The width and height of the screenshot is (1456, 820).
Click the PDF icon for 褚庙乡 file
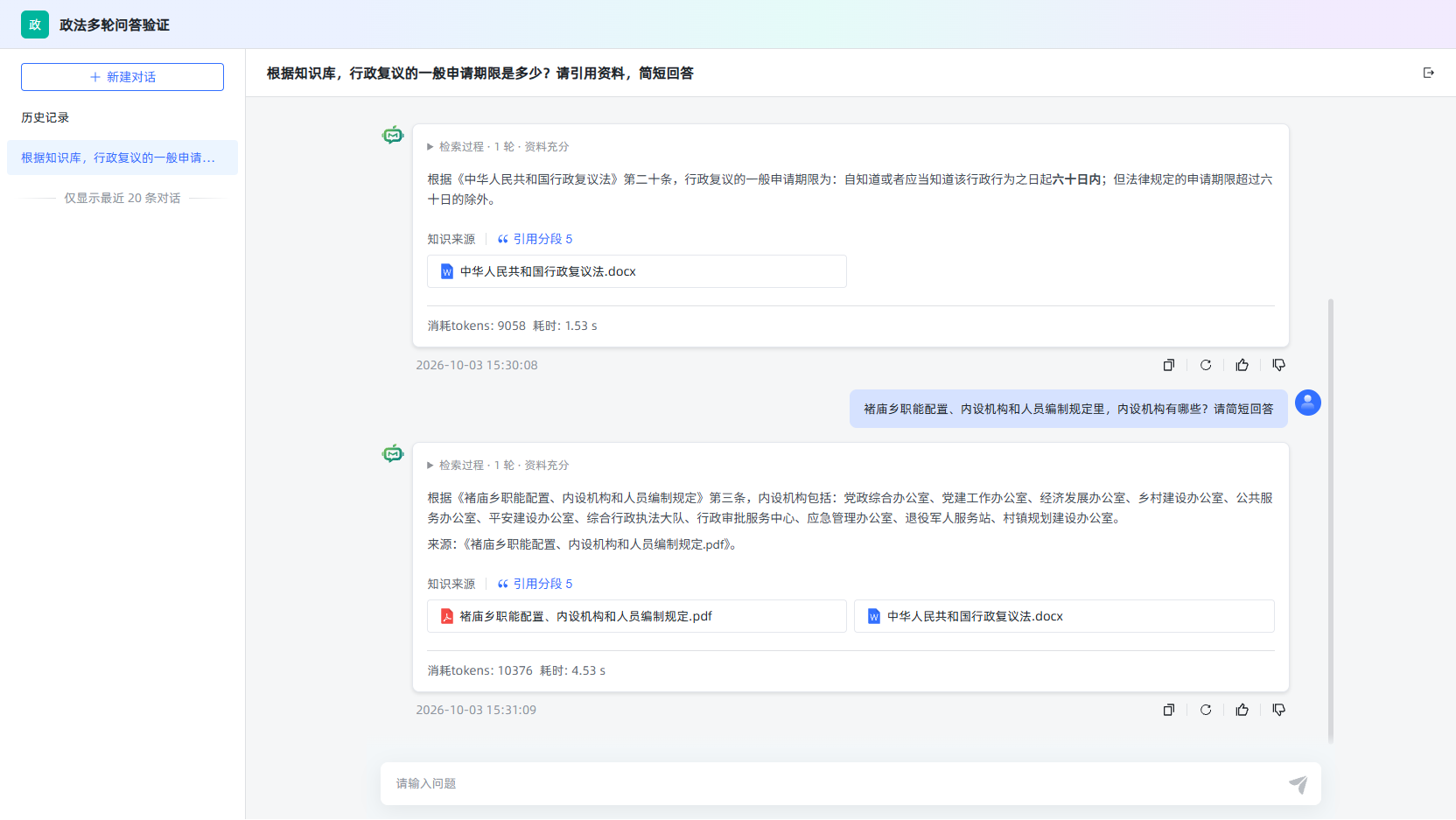click(x=447, y=616)
